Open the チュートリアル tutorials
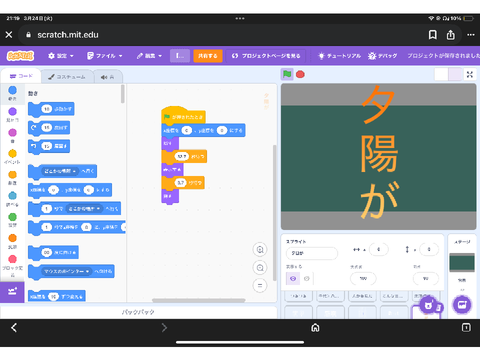This screenshot has width=480, height=360. pyautogui.click(x=339, y=56)
